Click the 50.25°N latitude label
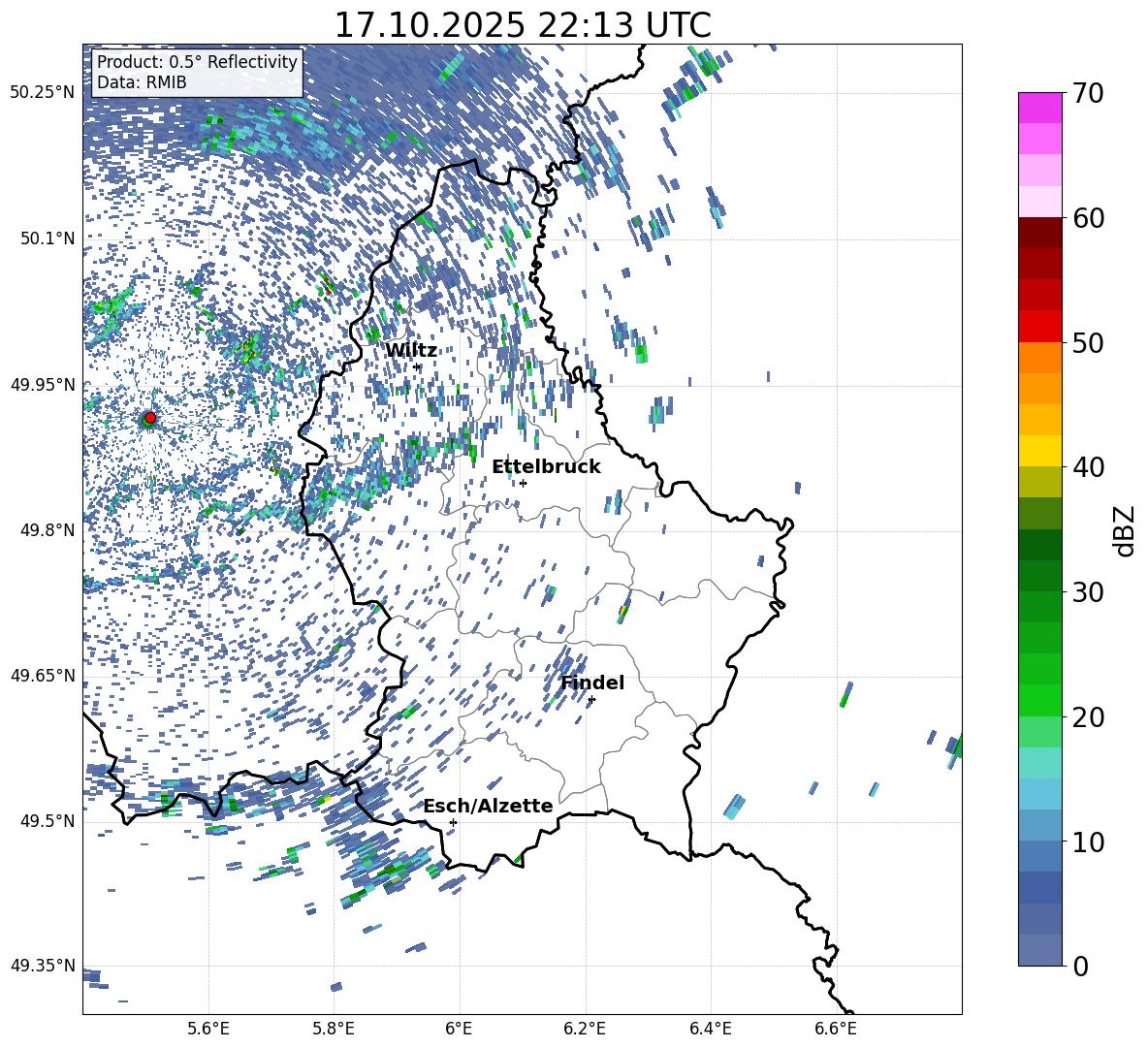1148x1048 pixels. pyautogui.click(x=43, y=93)
